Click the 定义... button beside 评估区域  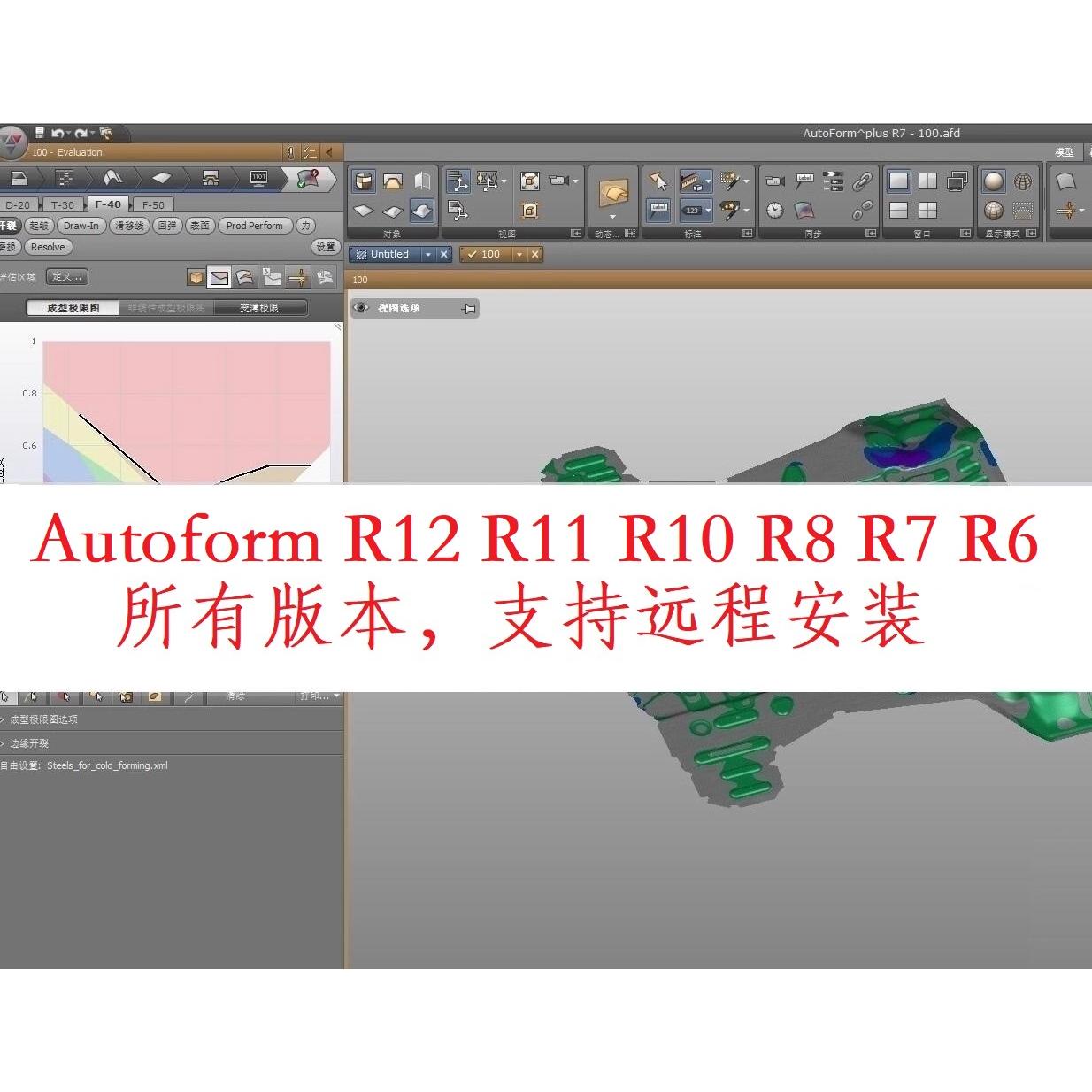click(67, 276)
